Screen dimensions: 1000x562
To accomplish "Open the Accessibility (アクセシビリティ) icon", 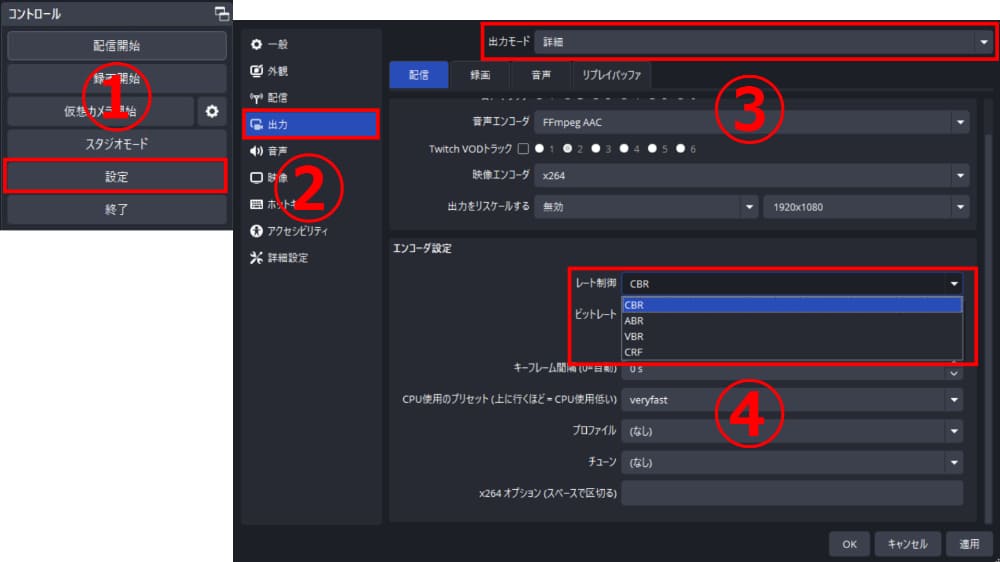I will click(256, 231).
